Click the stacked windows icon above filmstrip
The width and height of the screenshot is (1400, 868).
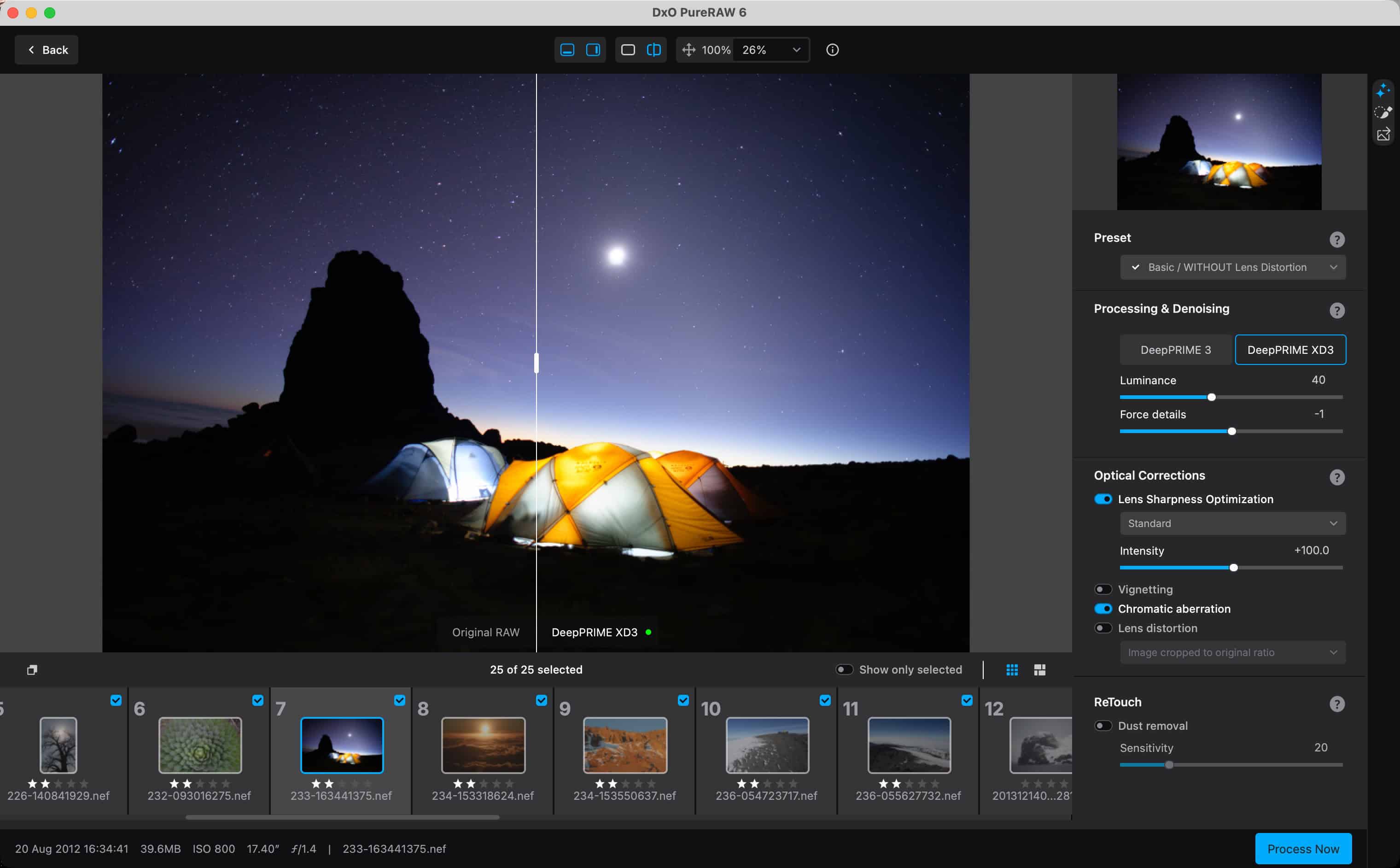click(x=32, y=669)
